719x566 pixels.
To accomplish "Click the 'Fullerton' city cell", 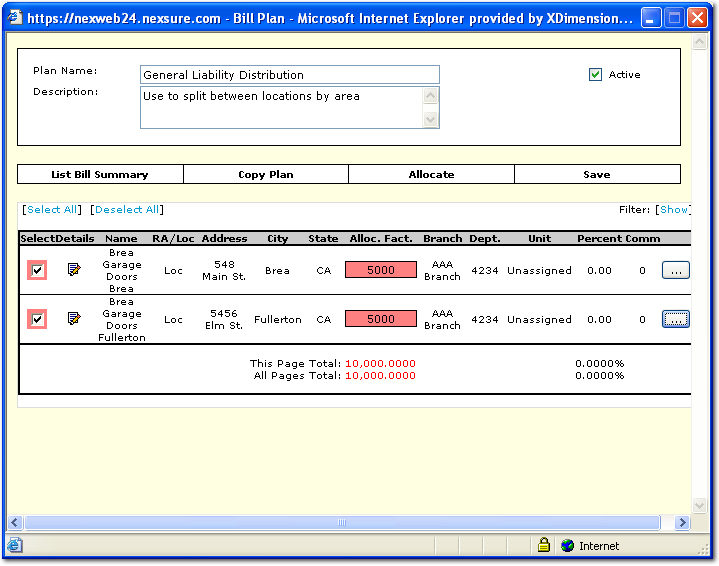I will coord(277,319).
